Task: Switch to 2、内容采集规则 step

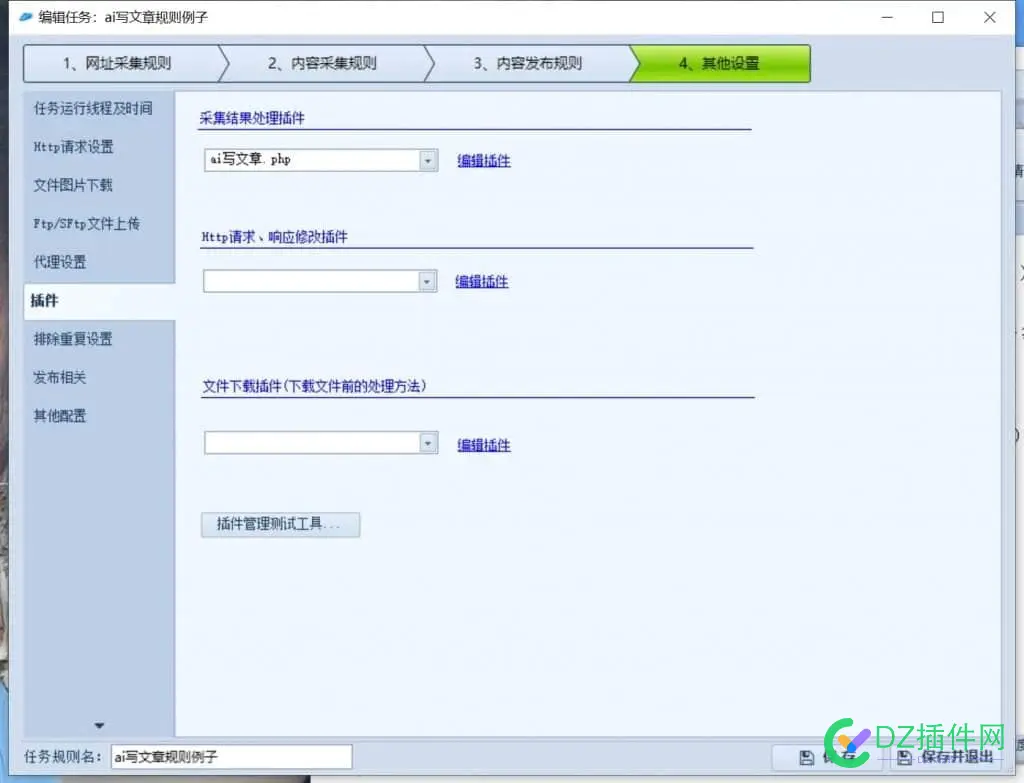Action: click(x=322, y=63)
